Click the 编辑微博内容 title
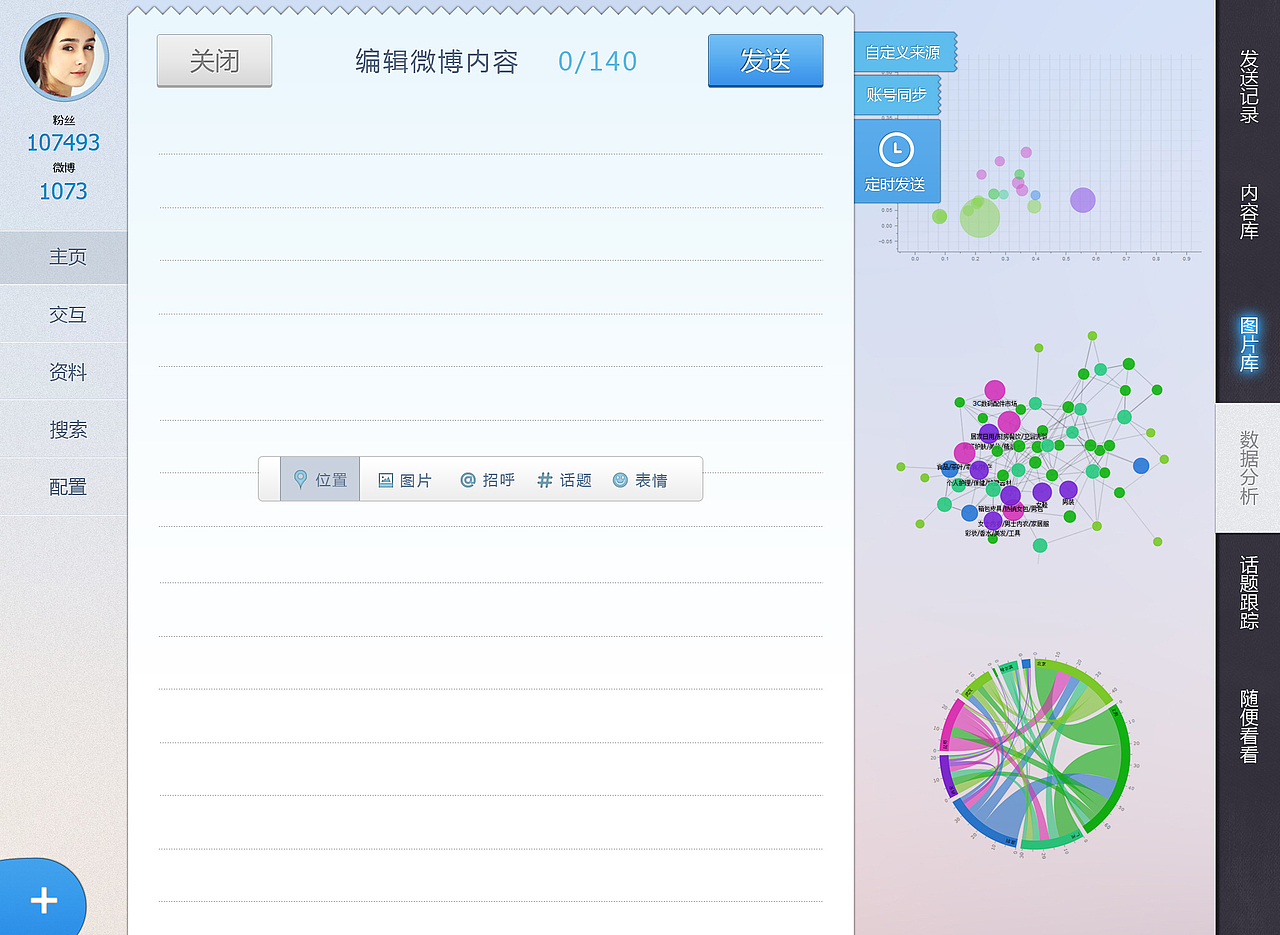Screen dimensions: 1280x935 tap(437, 61)
